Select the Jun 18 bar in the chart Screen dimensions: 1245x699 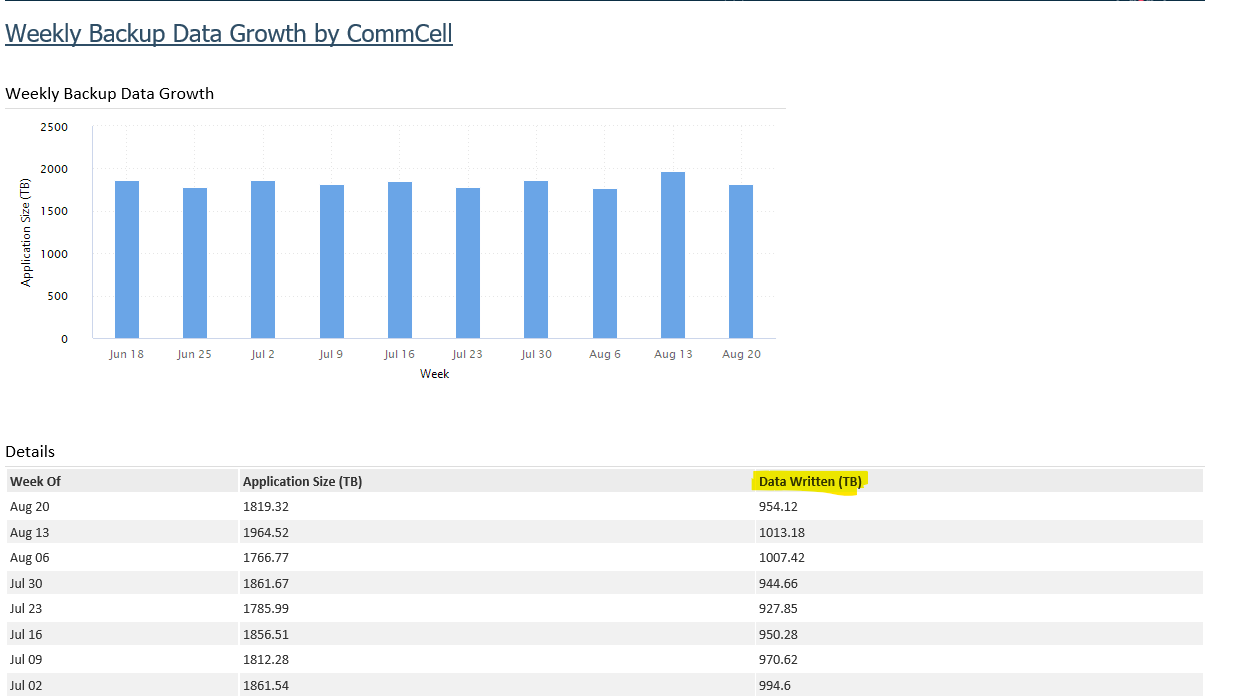tap(127, 260)
